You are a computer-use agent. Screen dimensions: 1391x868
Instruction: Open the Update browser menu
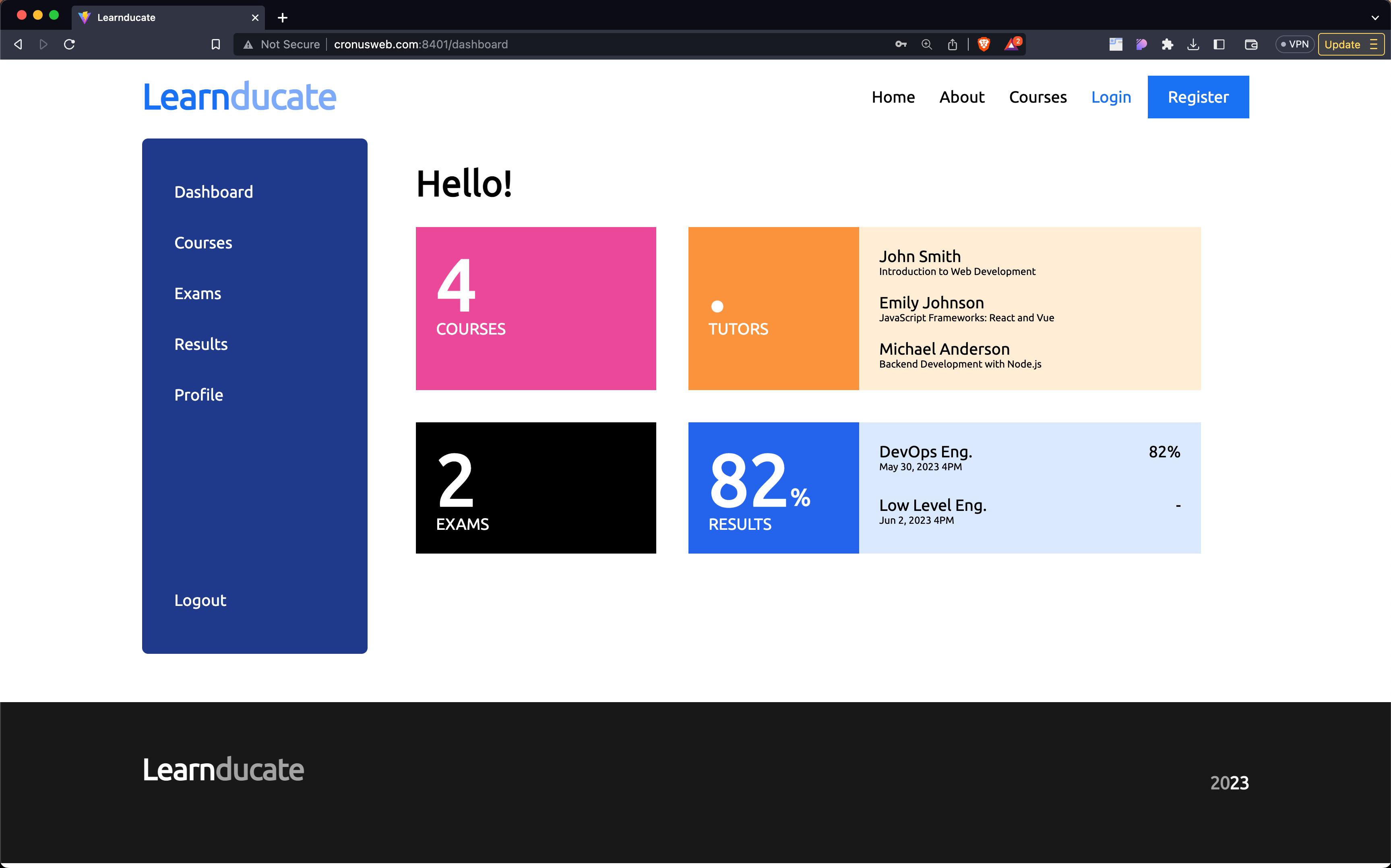(1350, 44)
